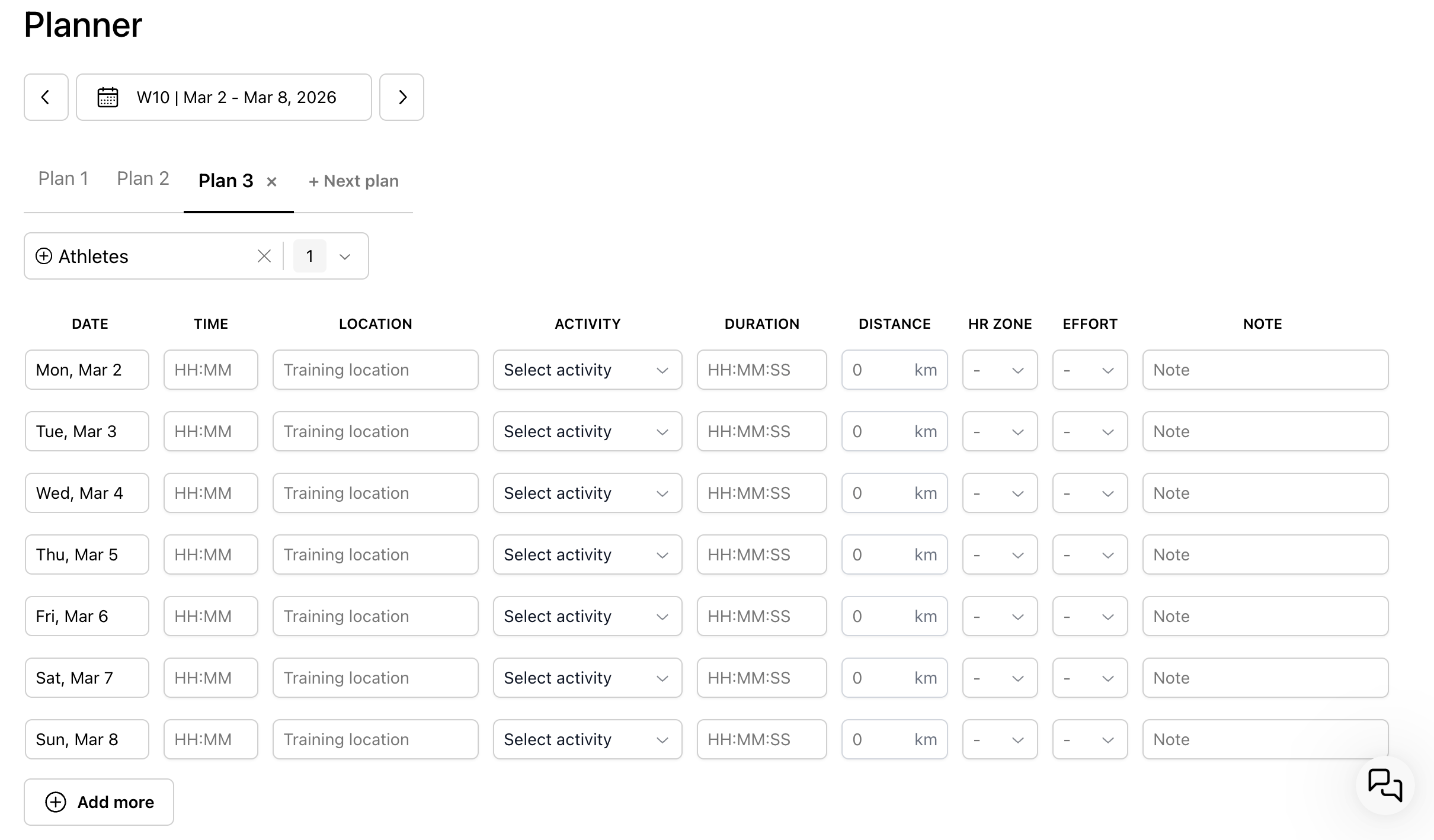
Task: Click the date cell Mon, Mar 2
Action: pos(87,370)
